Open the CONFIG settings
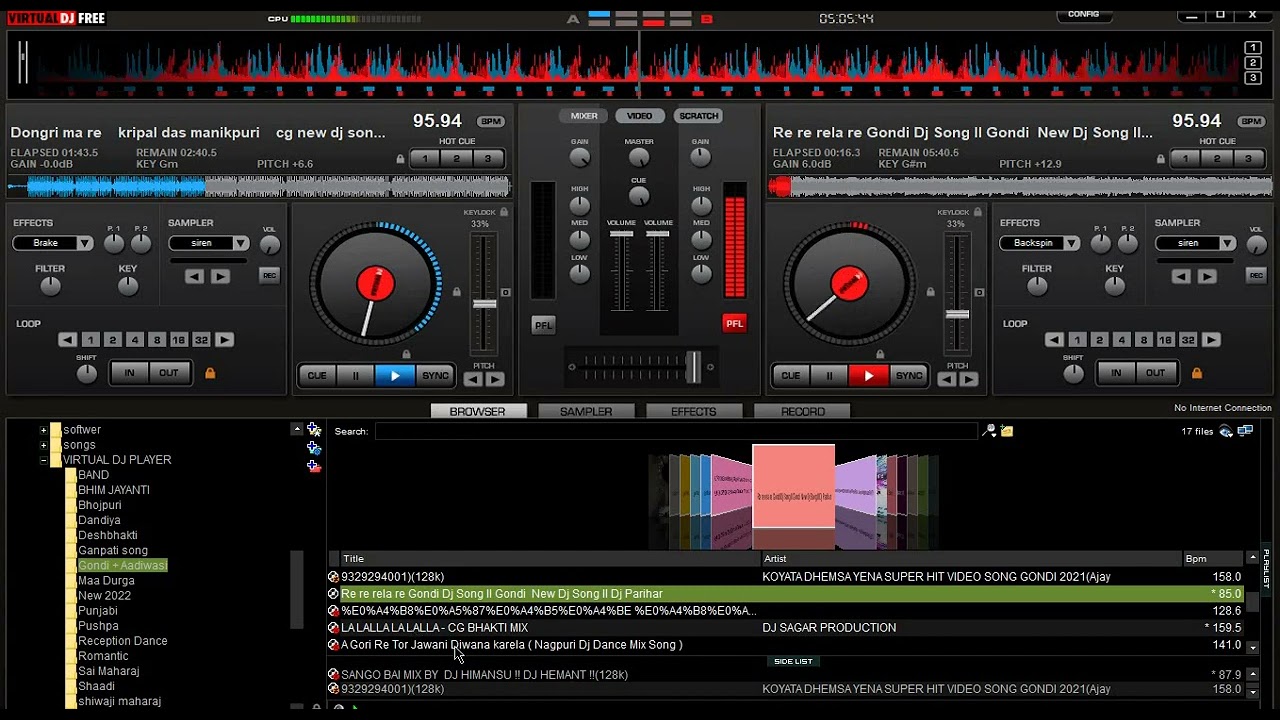Screen dimensions: 1280x720 coord(1084,15)
